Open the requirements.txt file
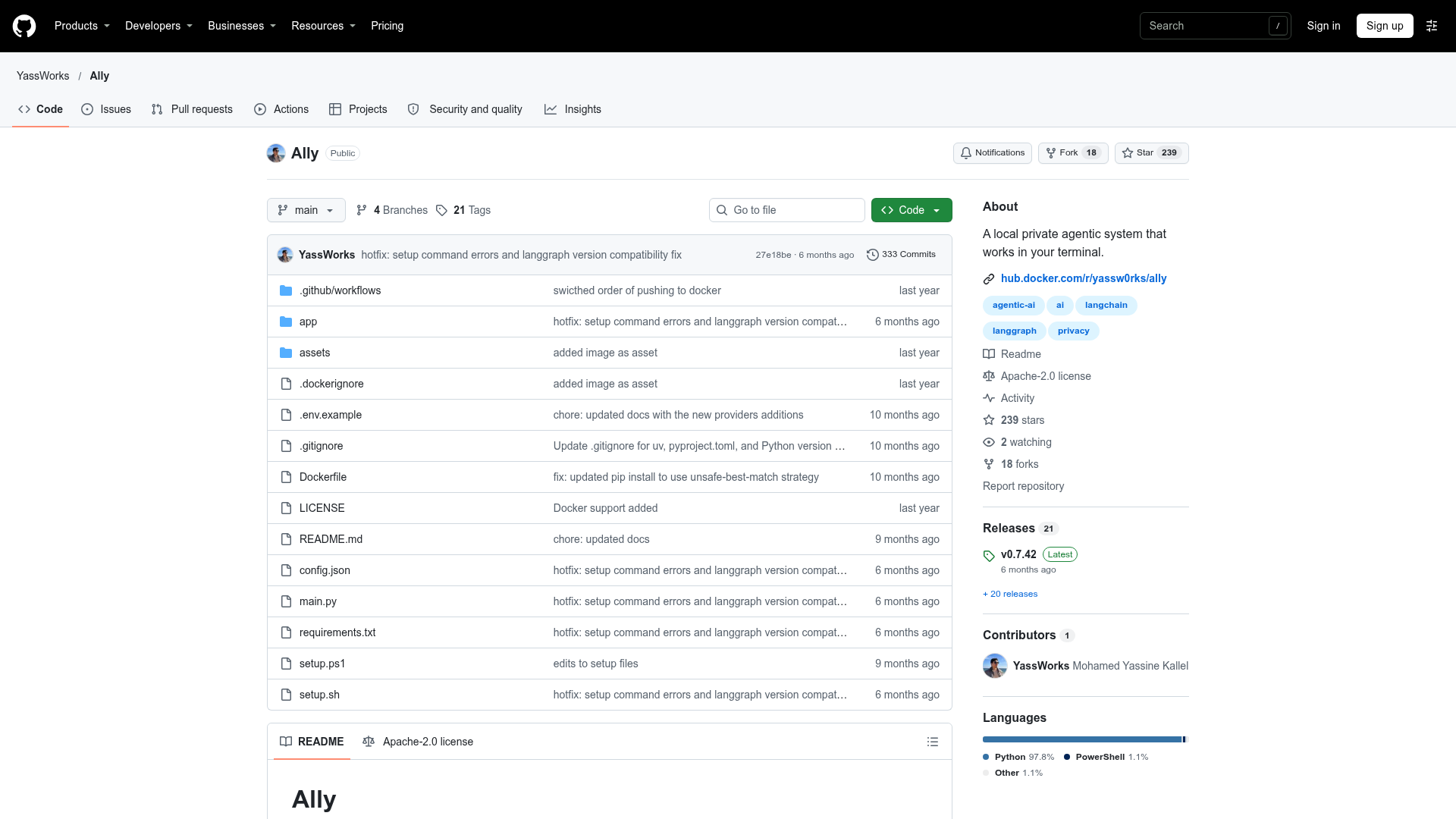This screenshot has height=819, width=1456. pos(337,632)
